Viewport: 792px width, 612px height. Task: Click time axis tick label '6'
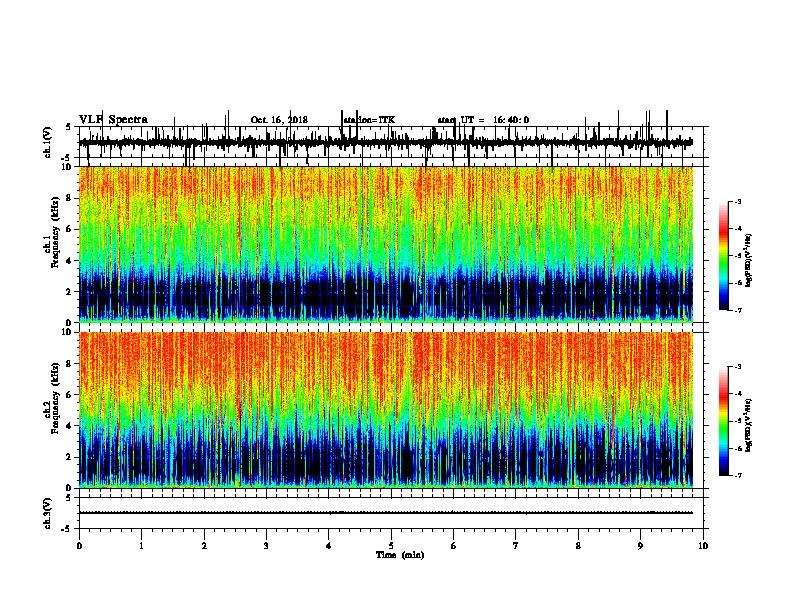click(x=453, y=546)
